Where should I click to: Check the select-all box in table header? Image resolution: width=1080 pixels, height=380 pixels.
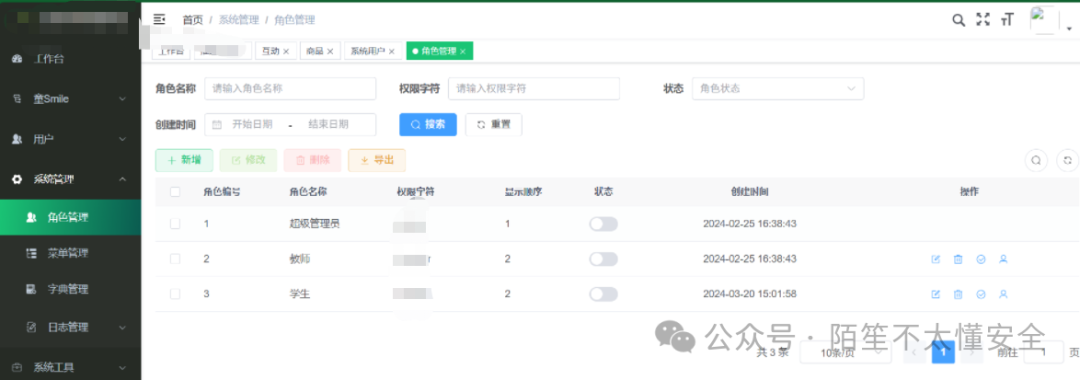point(175,191)
